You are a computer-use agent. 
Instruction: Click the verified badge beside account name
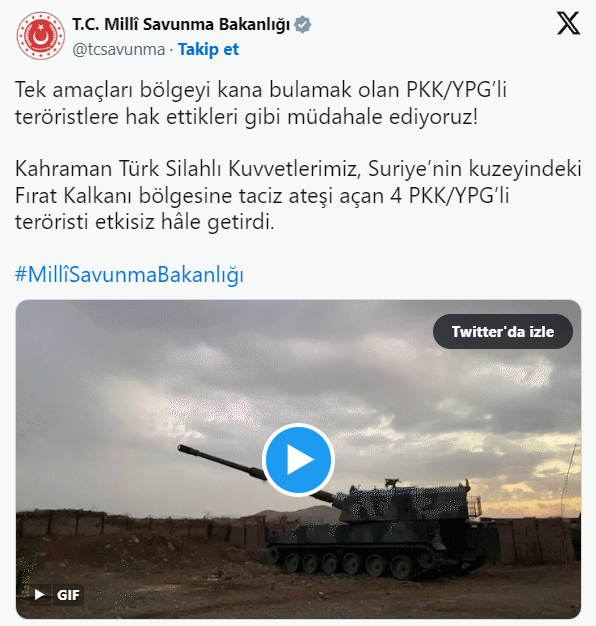(302, 25)
